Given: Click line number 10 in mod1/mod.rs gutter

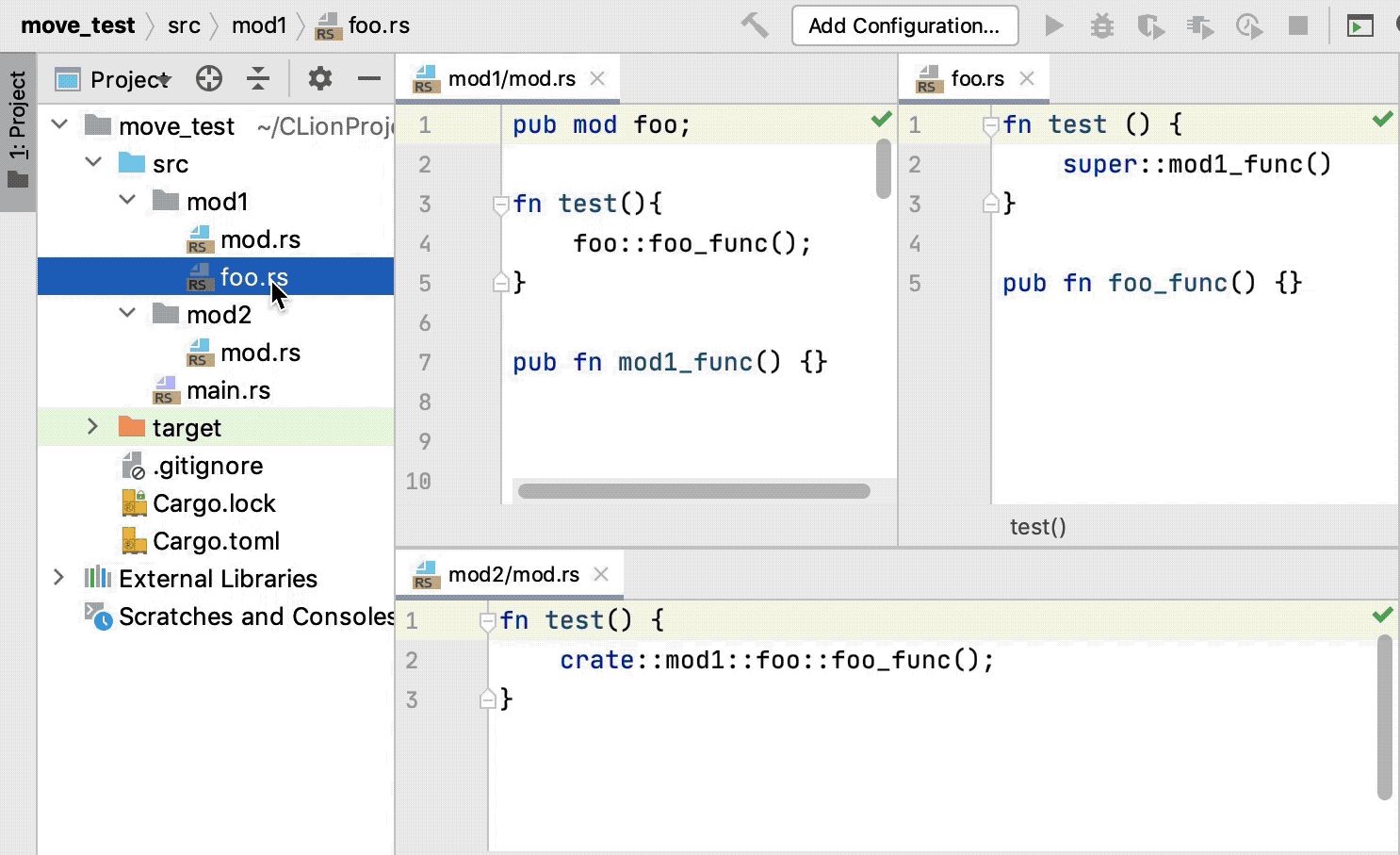Looking at the screenshot, I should point(418,481).
